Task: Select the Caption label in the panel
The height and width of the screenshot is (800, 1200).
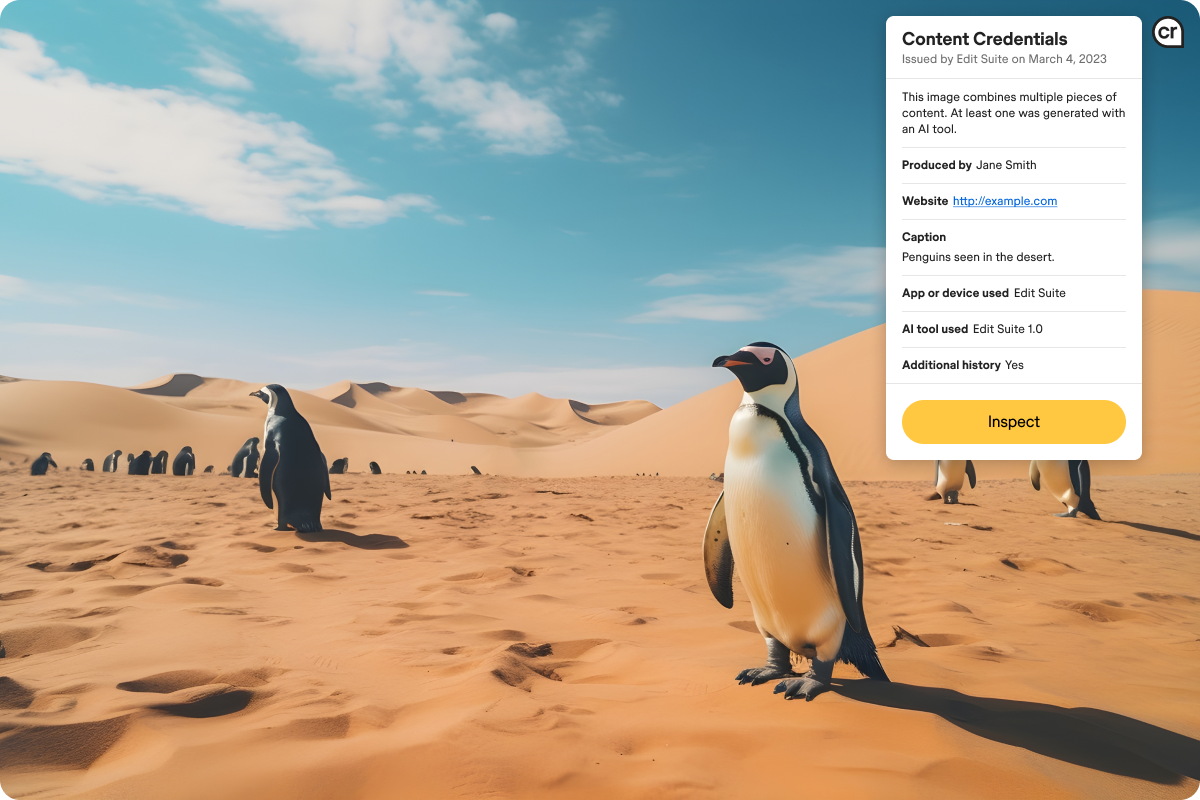Action: point(923,237)
